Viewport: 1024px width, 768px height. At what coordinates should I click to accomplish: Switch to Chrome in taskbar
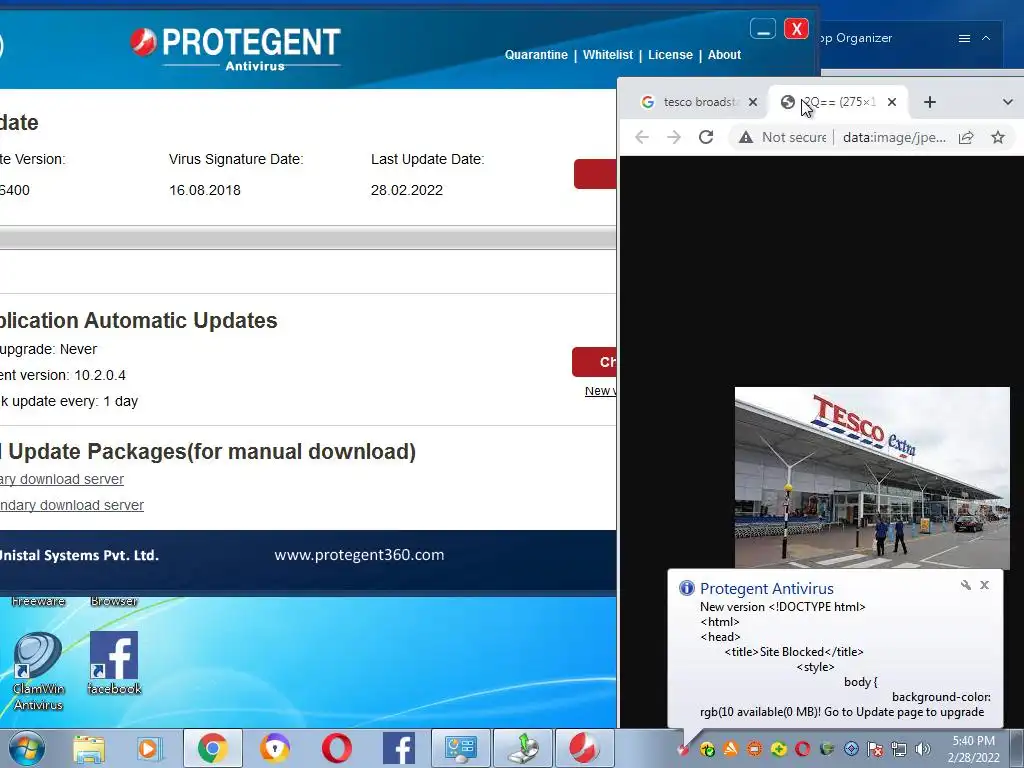point(212,748)
